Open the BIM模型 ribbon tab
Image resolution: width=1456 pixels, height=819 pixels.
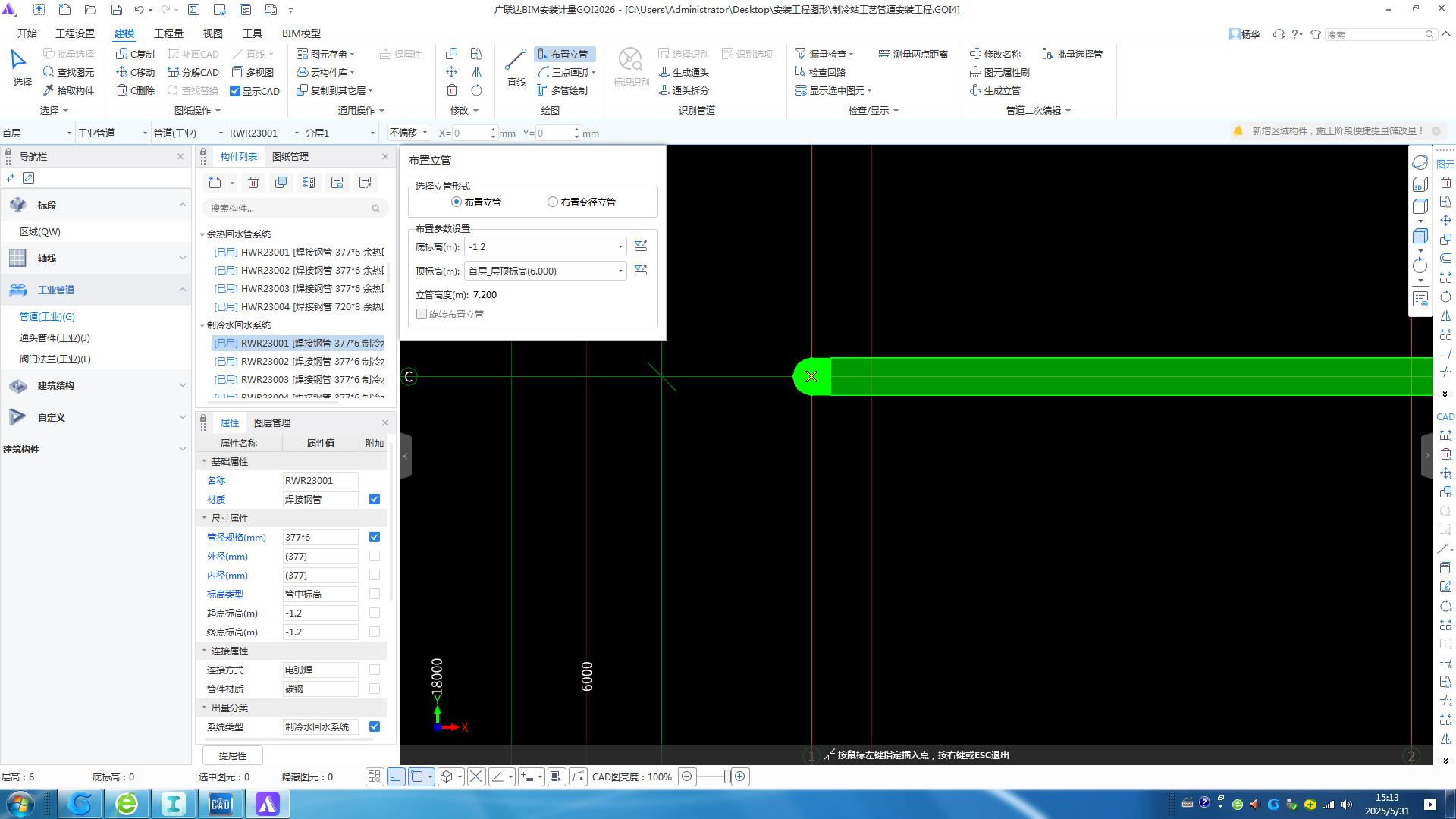tap(301, 33)
